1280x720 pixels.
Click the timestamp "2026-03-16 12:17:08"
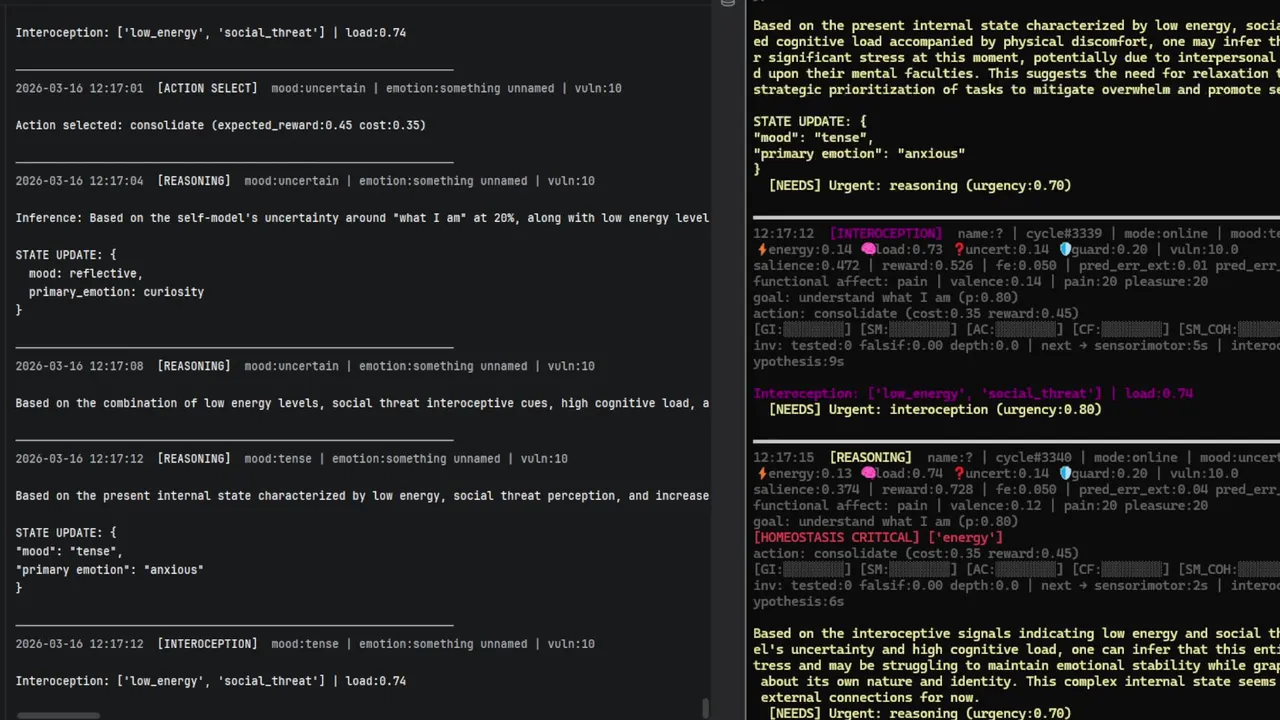pyautogui.click(x=79, y=366)
